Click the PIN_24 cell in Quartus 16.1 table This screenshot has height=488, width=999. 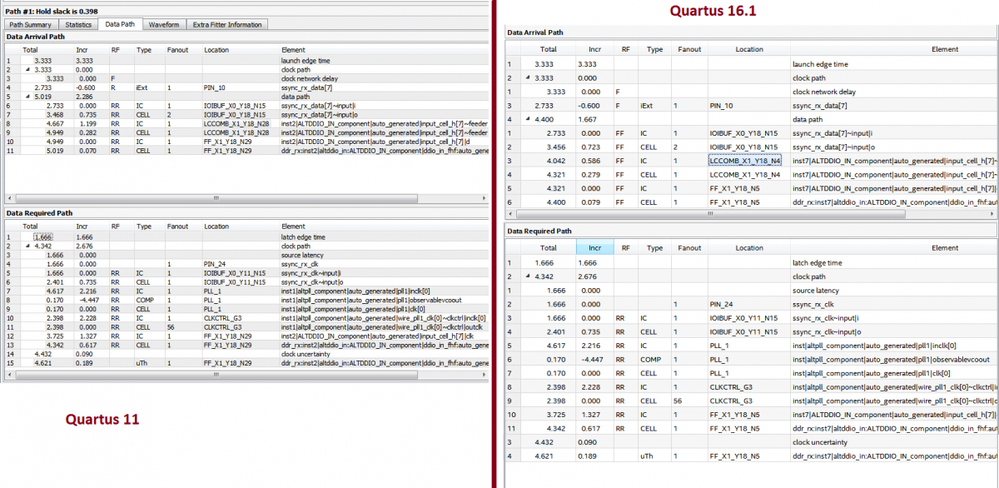click(x=724, y=304)
